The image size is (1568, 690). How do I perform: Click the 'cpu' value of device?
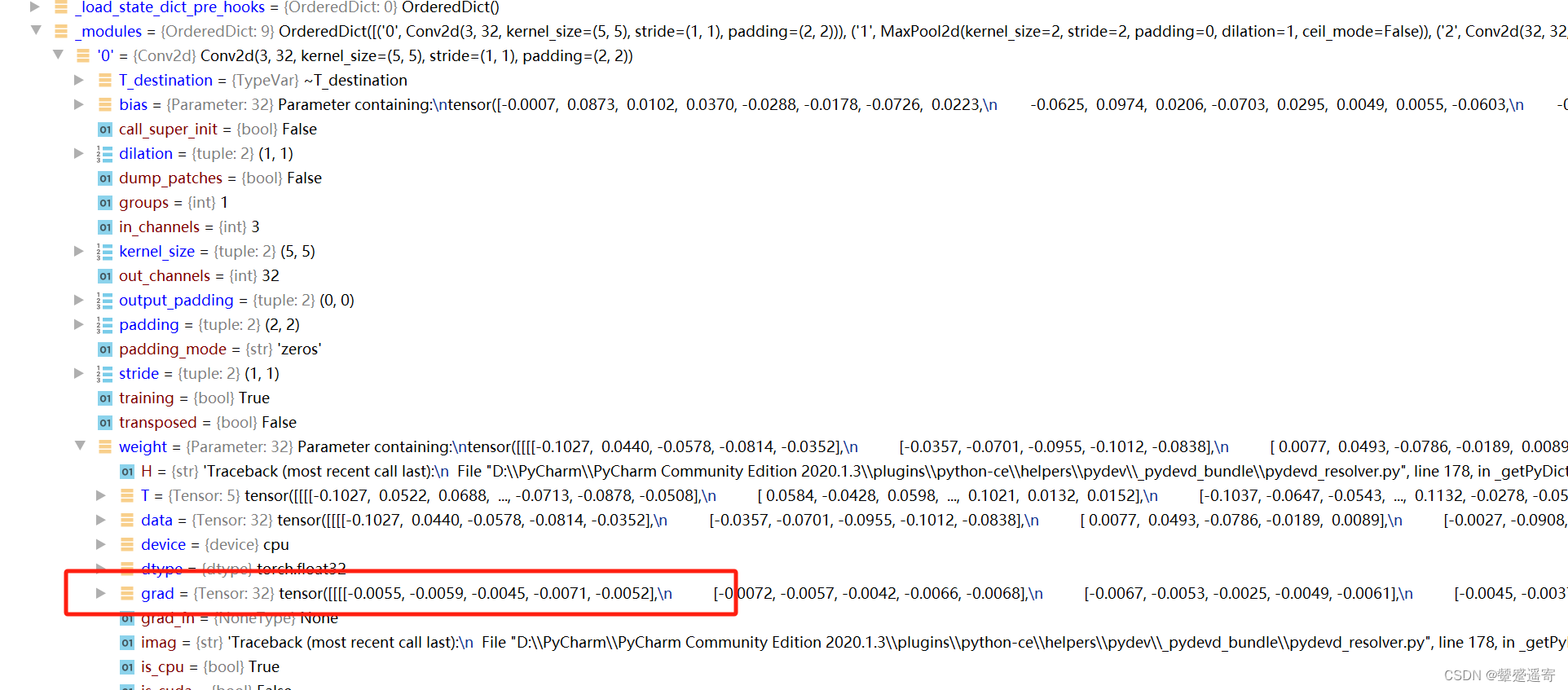tap(276, 544)
